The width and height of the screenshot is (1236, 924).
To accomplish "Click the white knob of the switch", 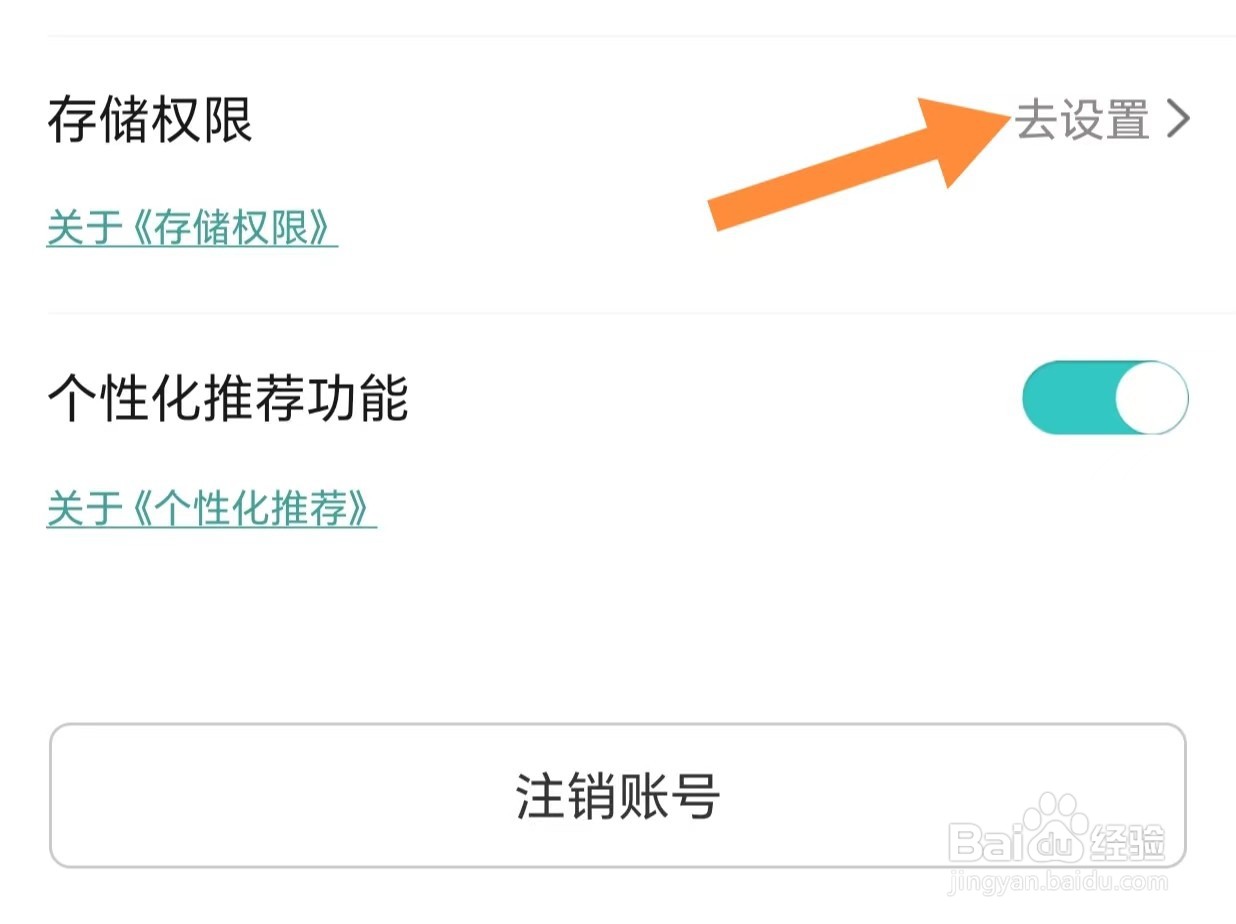I will point(1151,398).
